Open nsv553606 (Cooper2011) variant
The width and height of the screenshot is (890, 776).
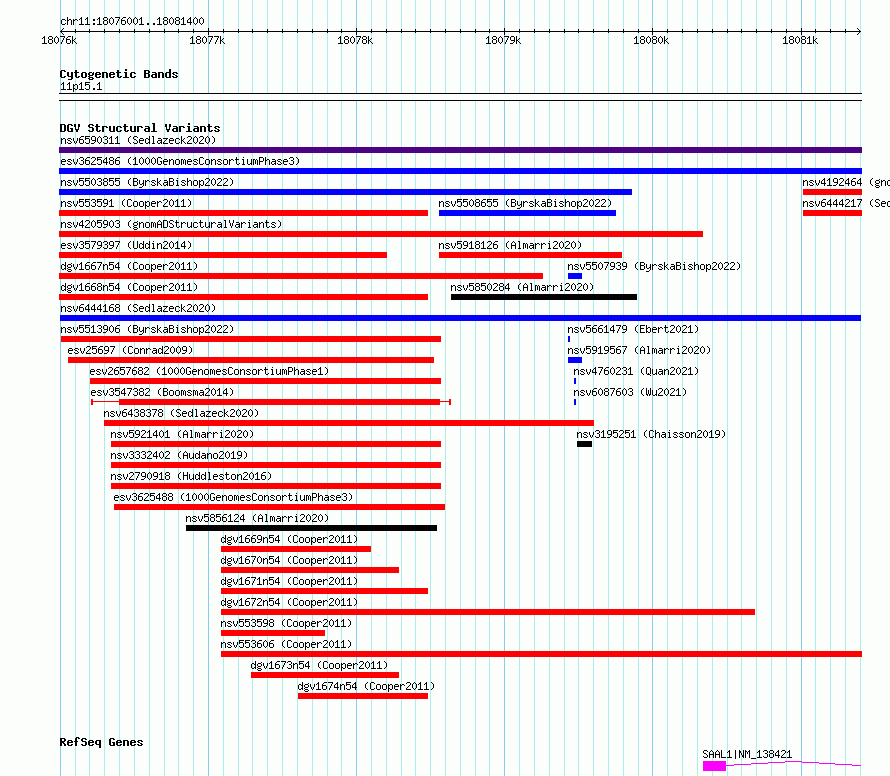pos(286,644)
